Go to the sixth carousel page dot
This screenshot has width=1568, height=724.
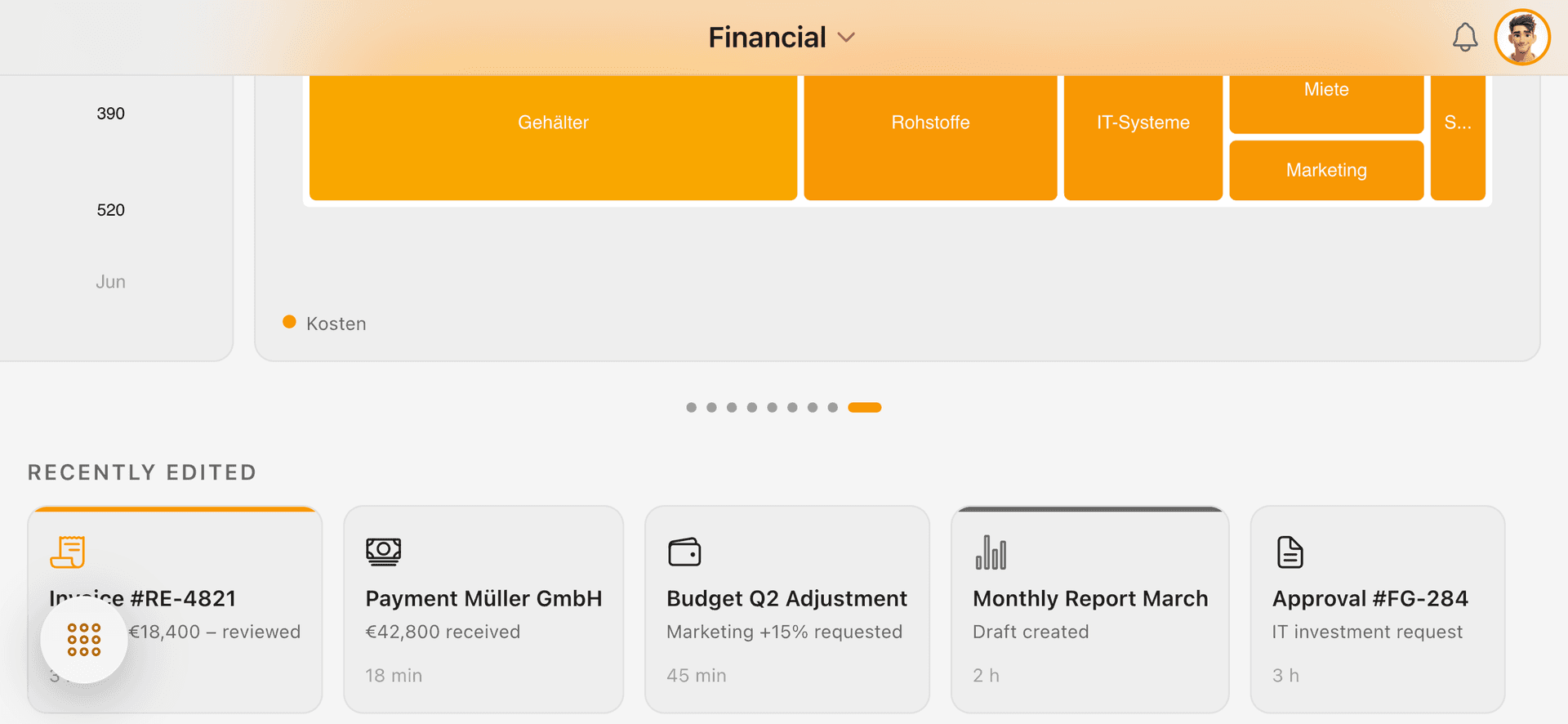(792, 407)
